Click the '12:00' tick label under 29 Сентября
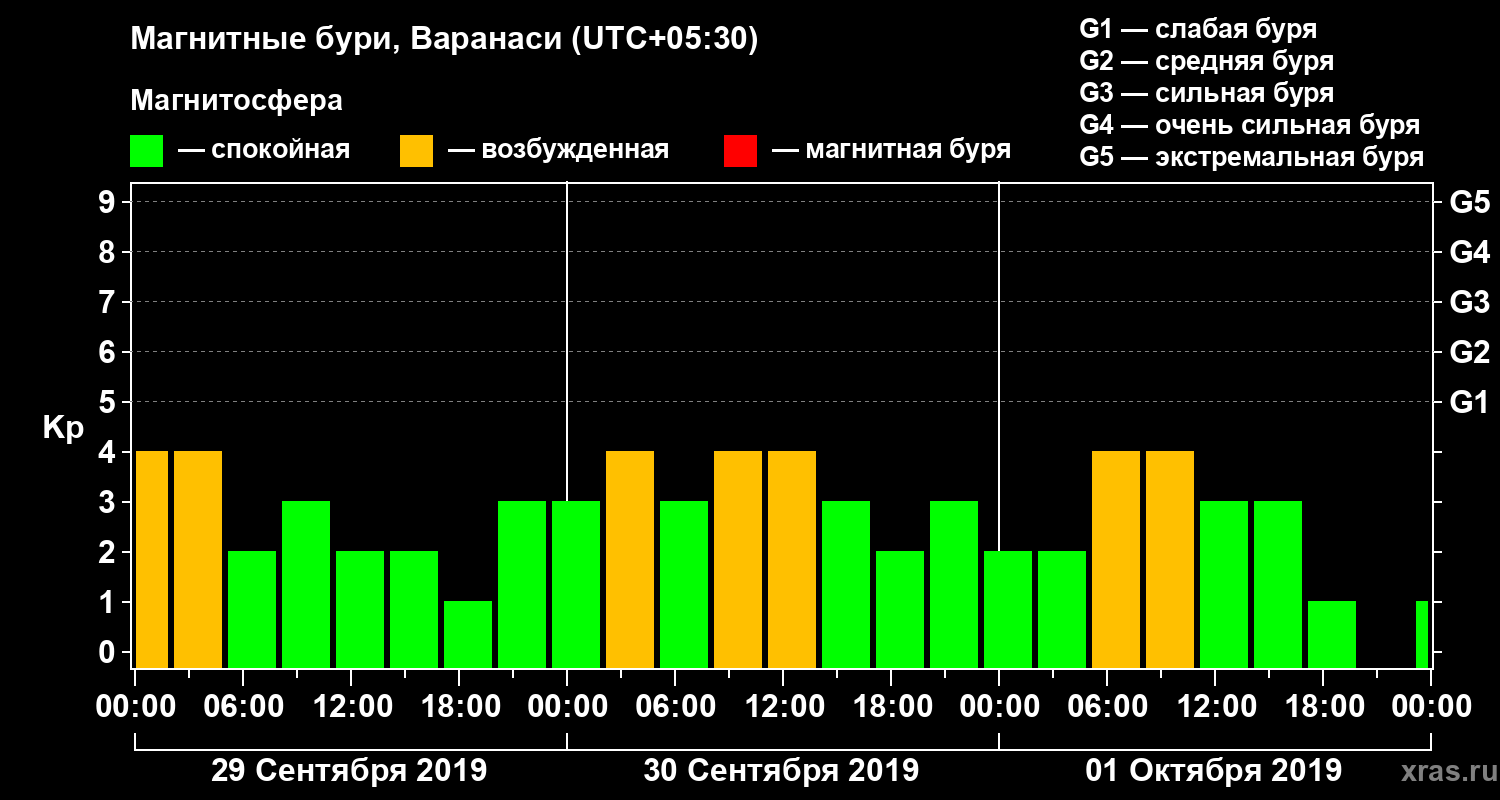Image resolution: width=1500 pixels, height=800 pixels. [x=352, y=707]
